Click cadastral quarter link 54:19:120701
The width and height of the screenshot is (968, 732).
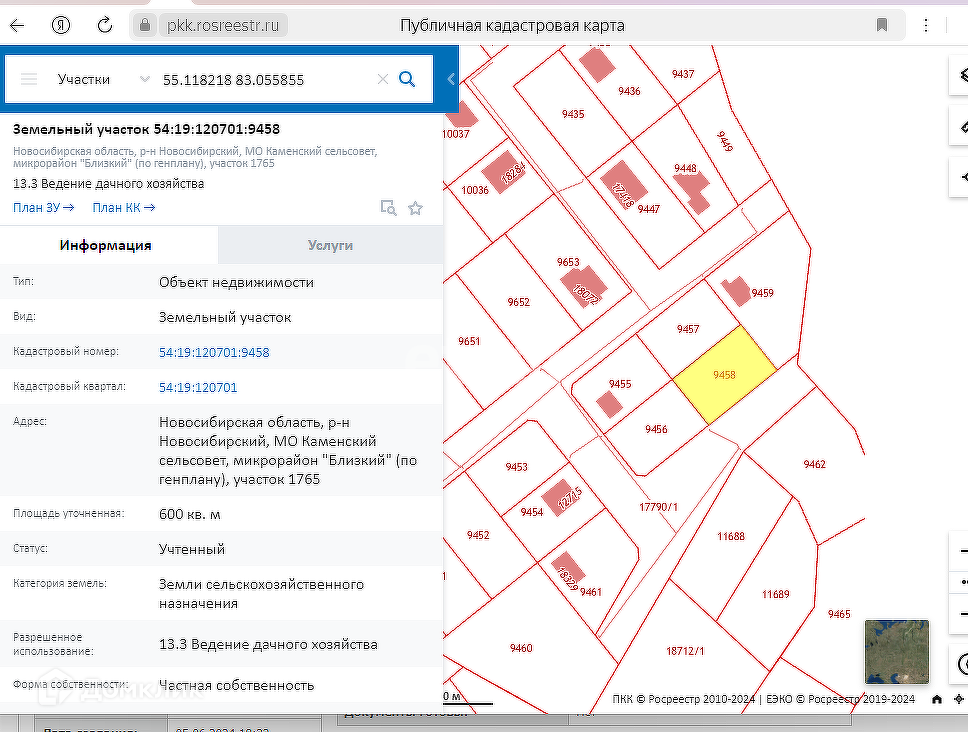[198, 387]
